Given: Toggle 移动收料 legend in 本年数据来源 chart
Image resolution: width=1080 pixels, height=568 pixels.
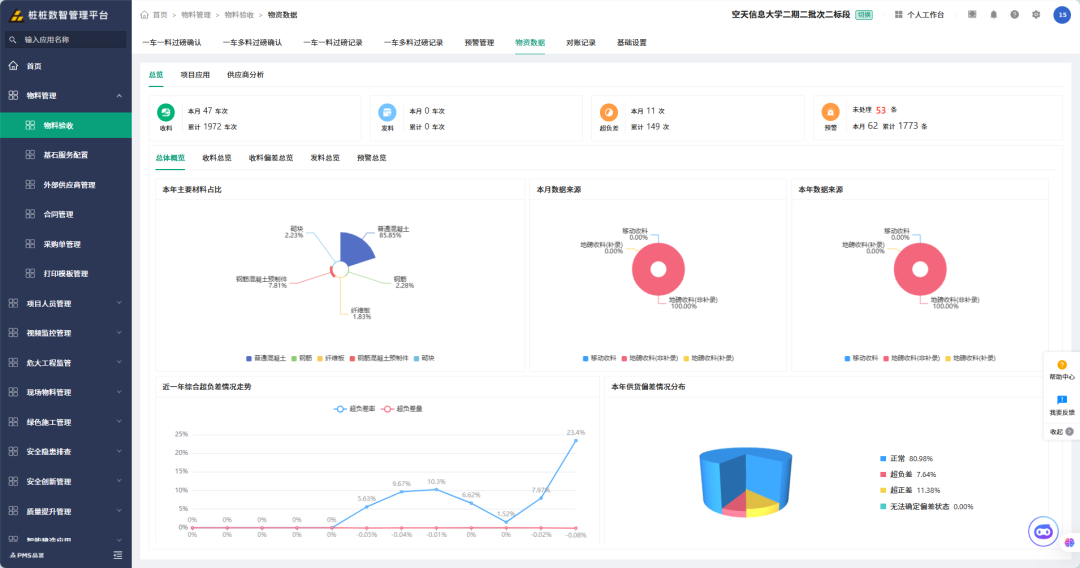Looking at the screenshot, I should tap(861, 358).
